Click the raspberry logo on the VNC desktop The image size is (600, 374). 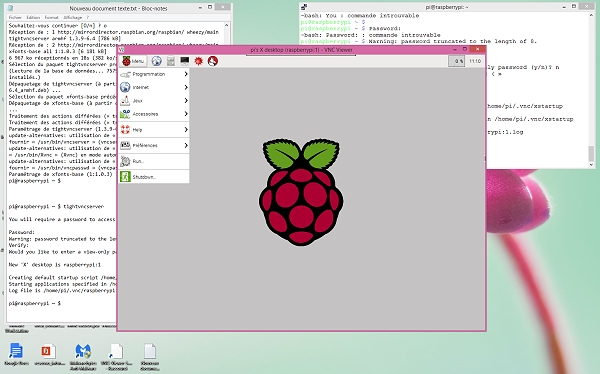coord(301,192)
